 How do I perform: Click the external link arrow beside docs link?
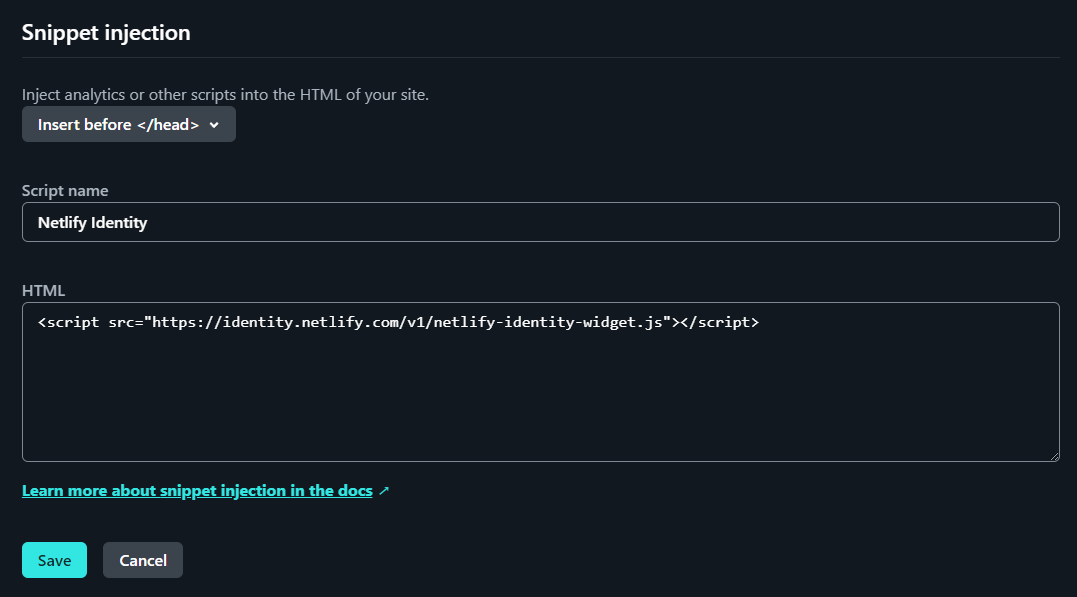(384, 490)
